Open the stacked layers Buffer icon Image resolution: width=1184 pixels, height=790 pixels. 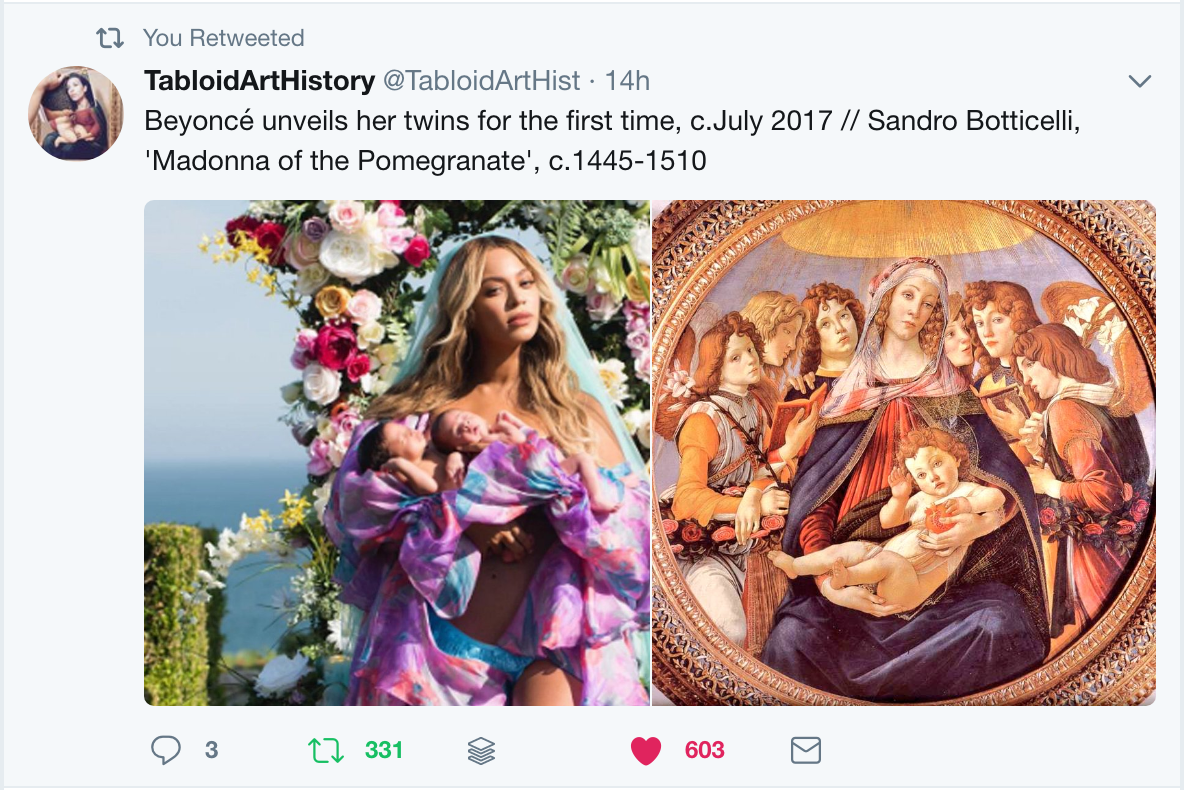(x=481, y=751)
